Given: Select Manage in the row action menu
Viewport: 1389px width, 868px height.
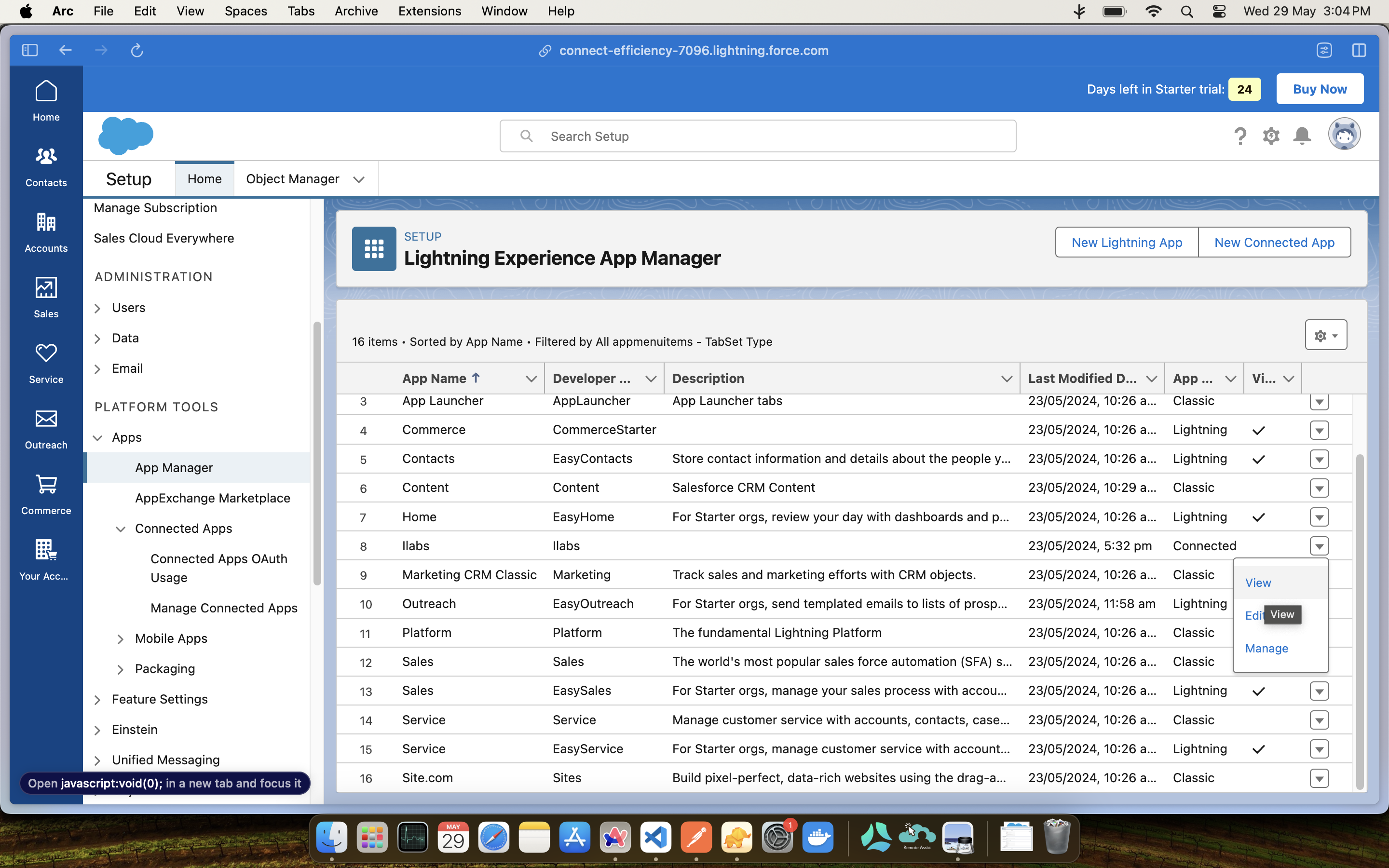Looking at the screenshot, I should pos(1266,648).
